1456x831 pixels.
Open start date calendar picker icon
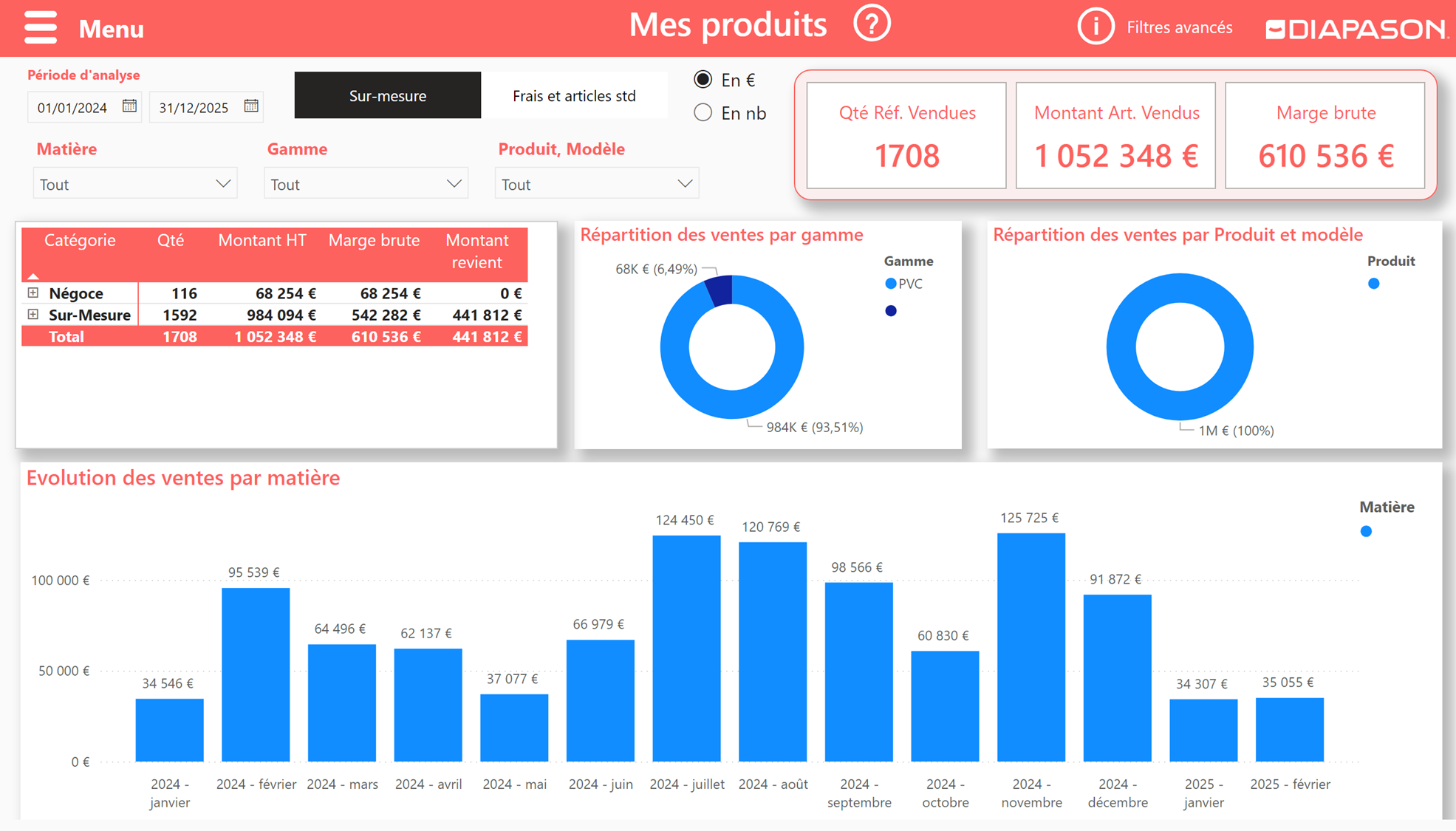click(x=129, y=106)
